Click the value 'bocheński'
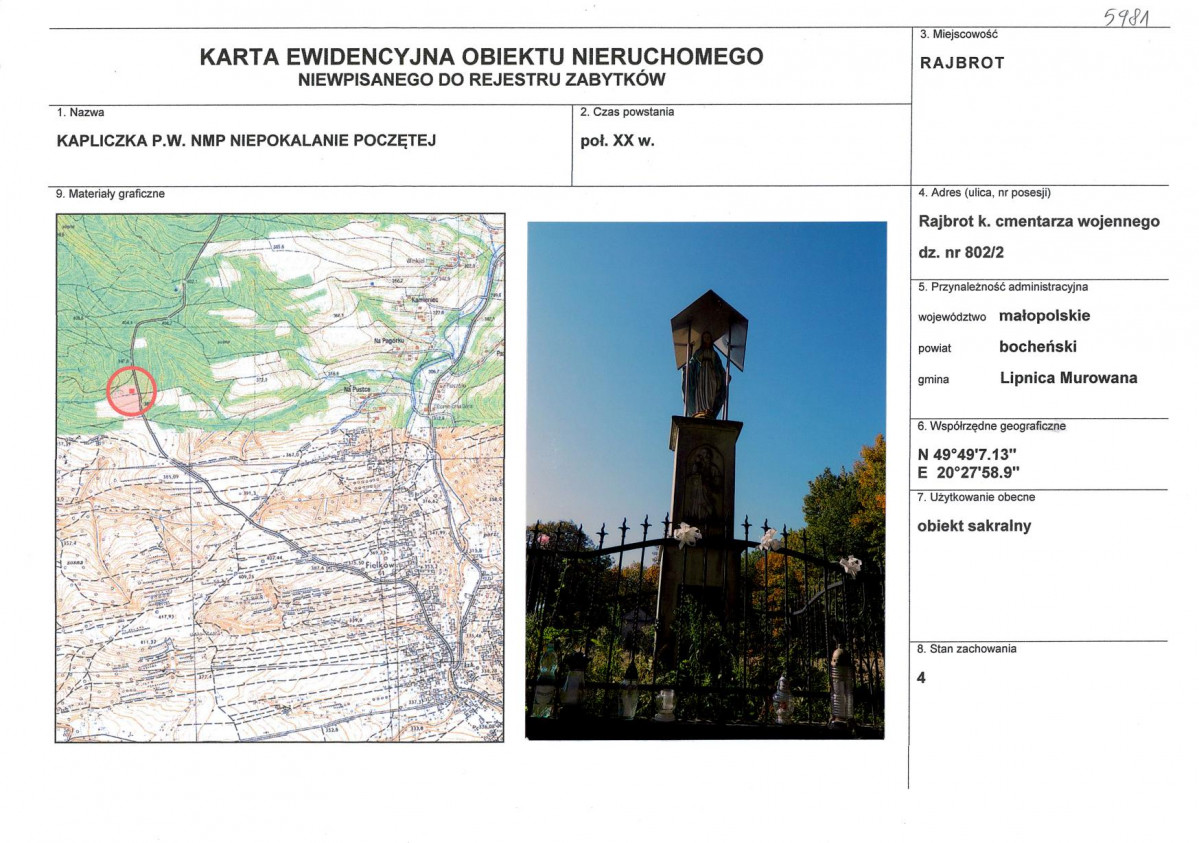 point(1038,347)
